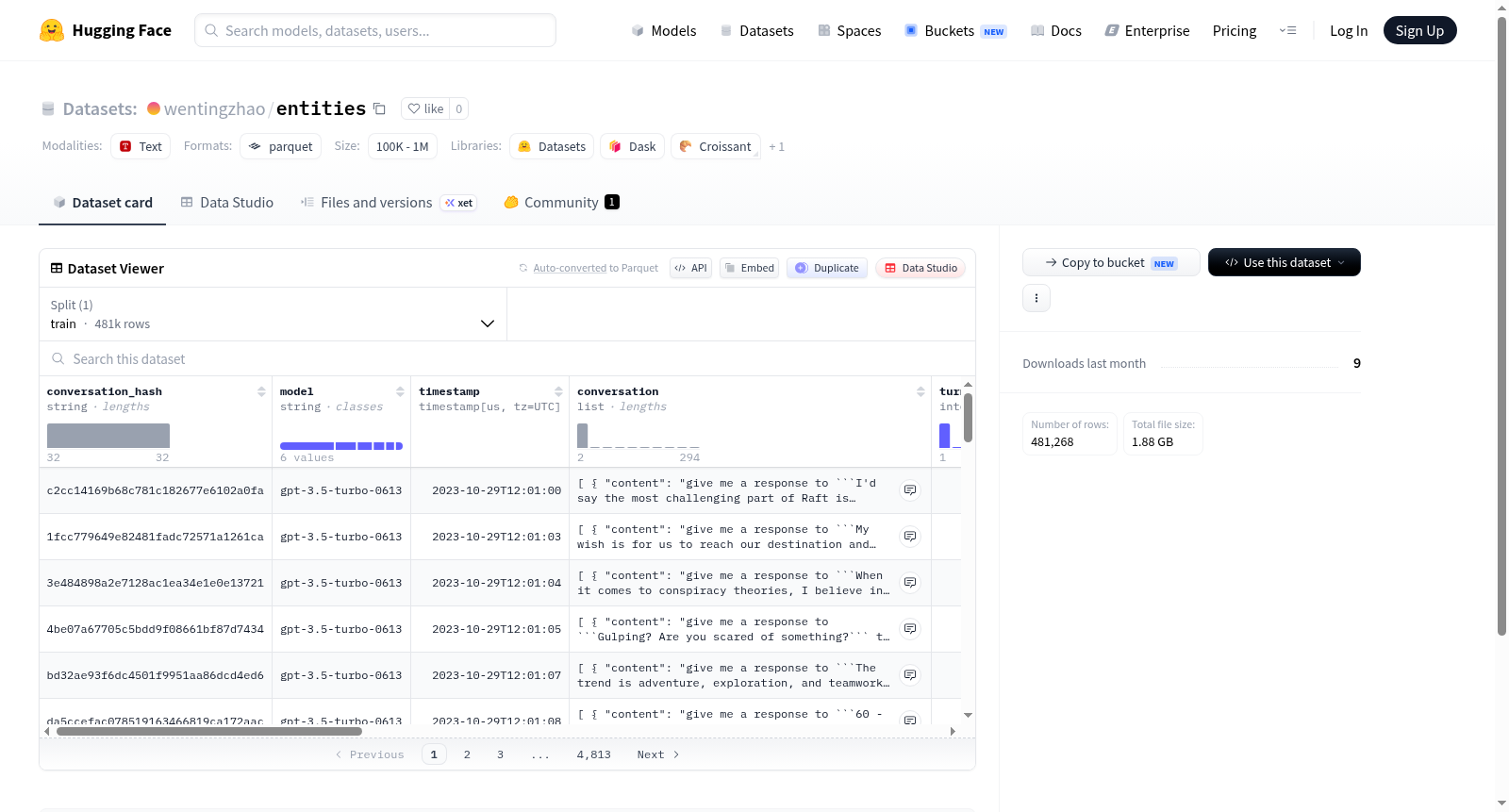Click the wentingzhao username link
This screenshot has height=812, width=1509.
(x=214, y=108)
